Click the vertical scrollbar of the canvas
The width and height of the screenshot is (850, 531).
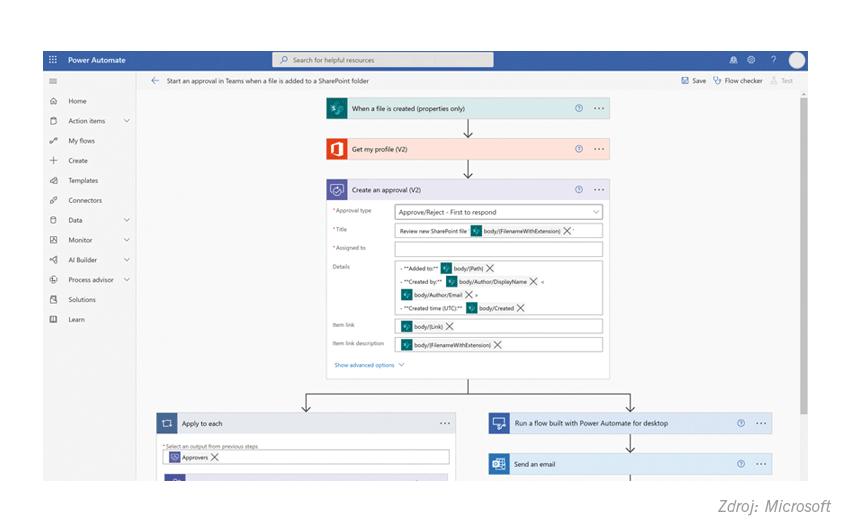point(803,255)
